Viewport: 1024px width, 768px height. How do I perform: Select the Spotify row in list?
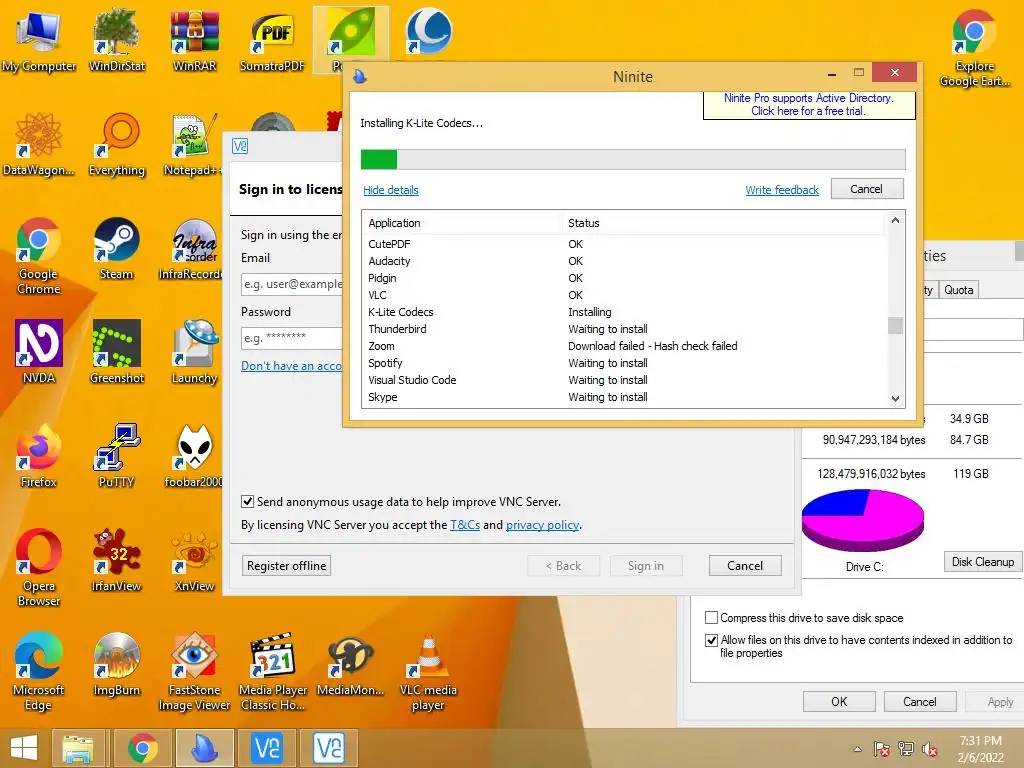click(625, 363)
